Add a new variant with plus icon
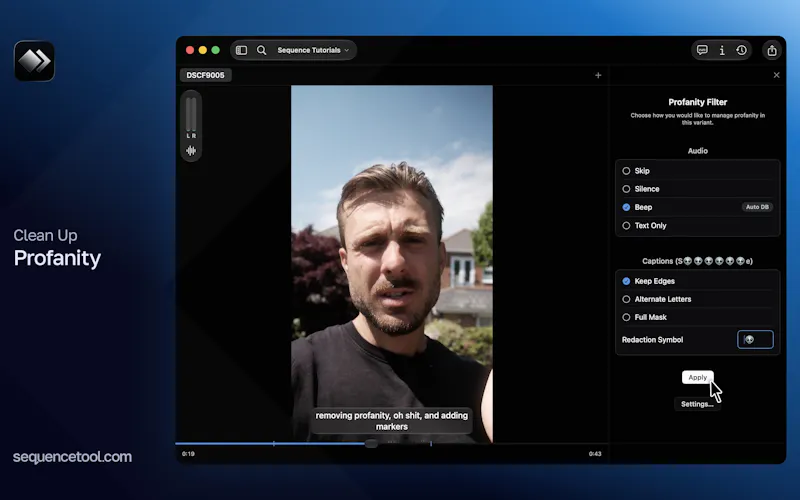Screen dimensions: 800x500 point(598,76)
